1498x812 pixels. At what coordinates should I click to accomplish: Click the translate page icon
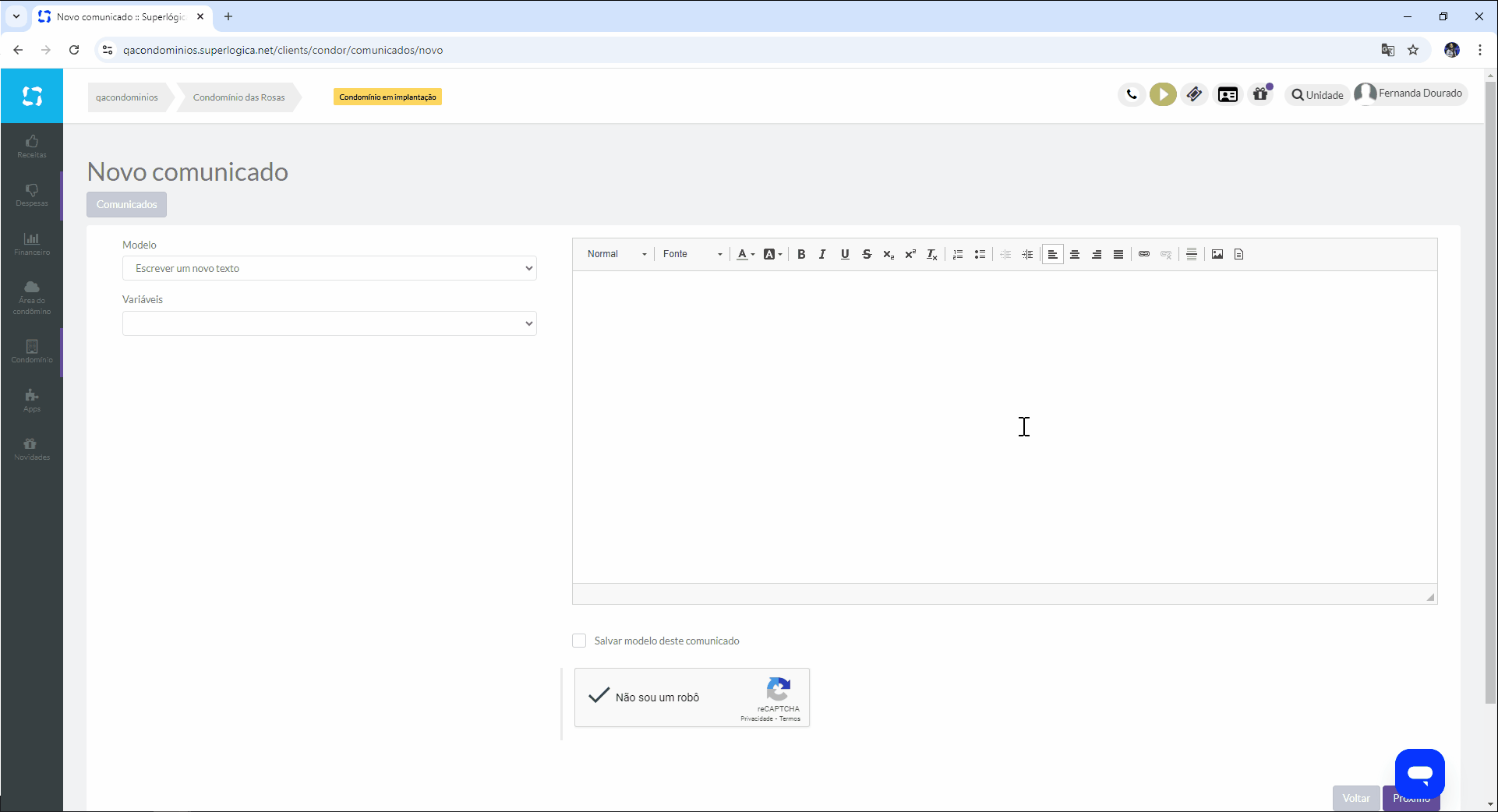(1387, 50)
